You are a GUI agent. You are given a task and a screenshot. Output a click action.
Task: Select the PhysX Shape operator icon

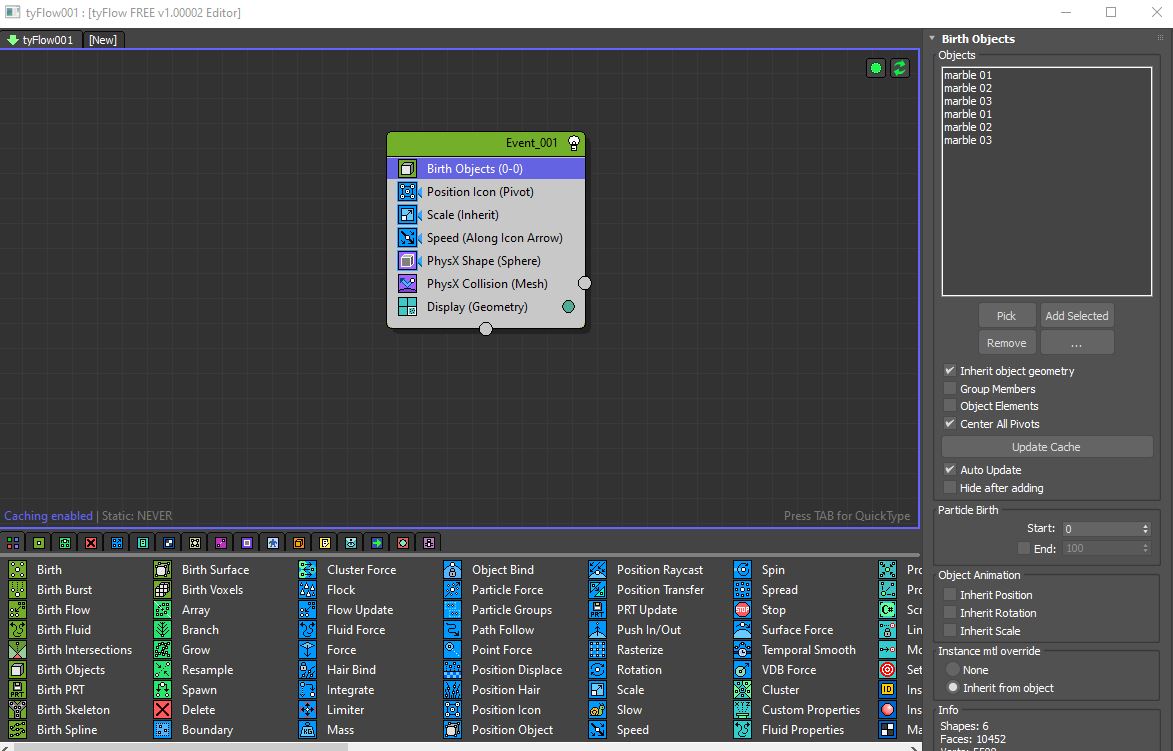click(x=407, y=261)
